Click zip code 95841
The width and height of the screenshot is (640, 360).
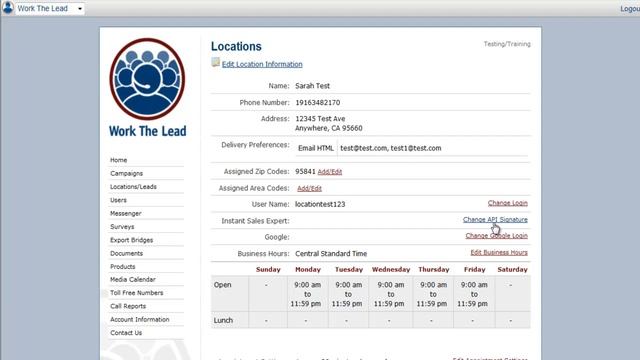coord(305,171)
